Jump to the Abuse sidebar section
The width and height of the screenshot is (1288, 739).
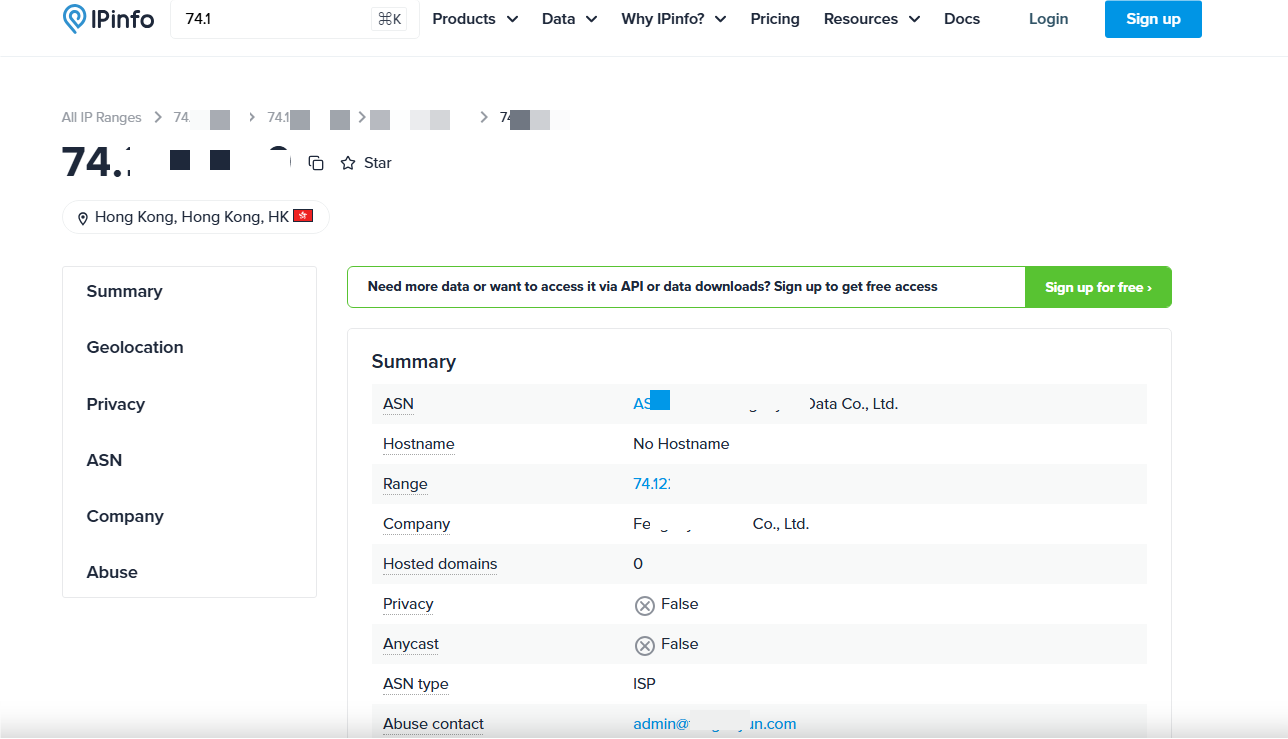click(112, 572)
